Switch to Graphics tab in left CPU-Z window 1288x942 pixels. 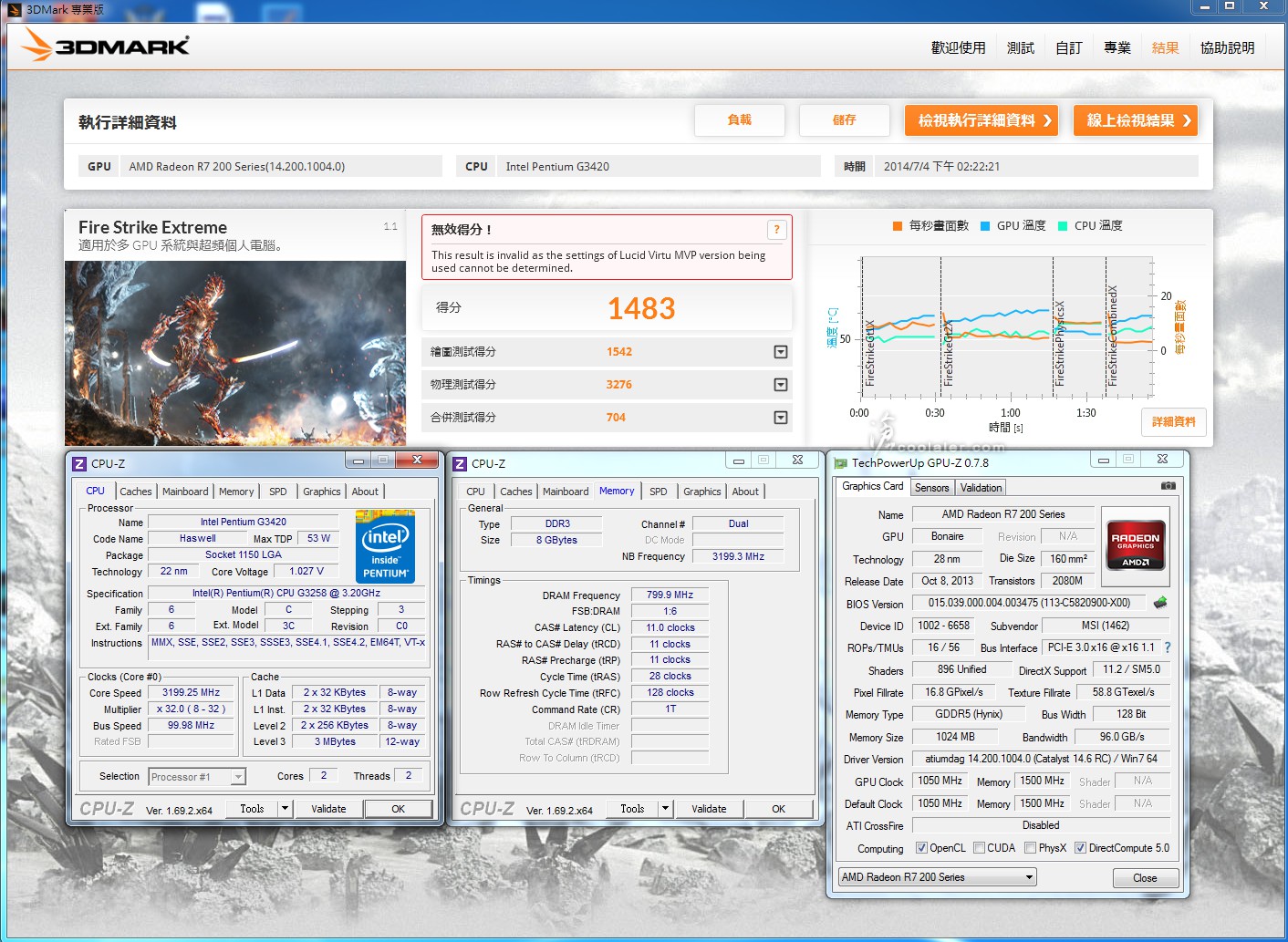[x=322, y=492]
